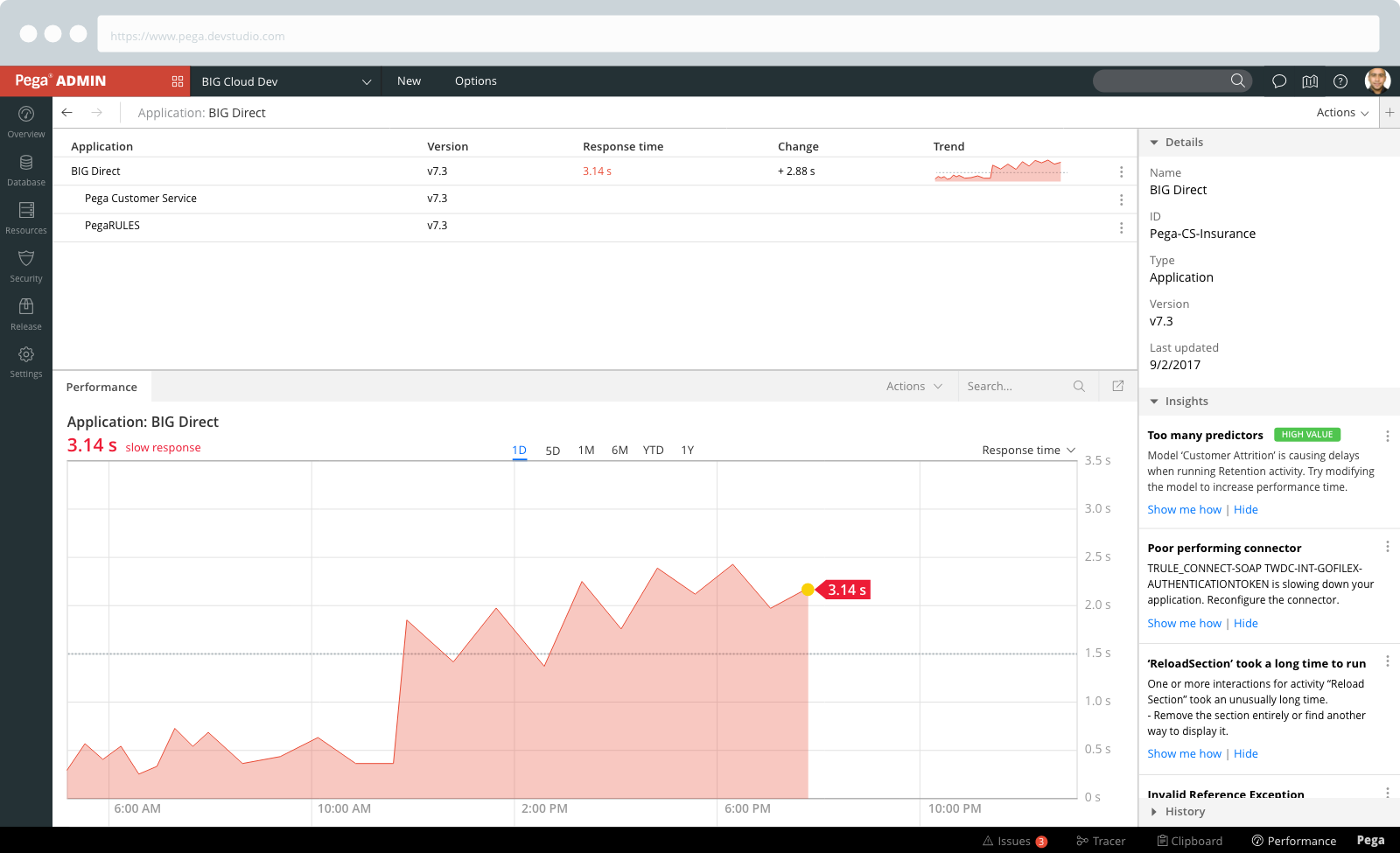1400x853 pixels.
Task: Open ReloadSection insight kebab menu
Action: click(1387, 661)
